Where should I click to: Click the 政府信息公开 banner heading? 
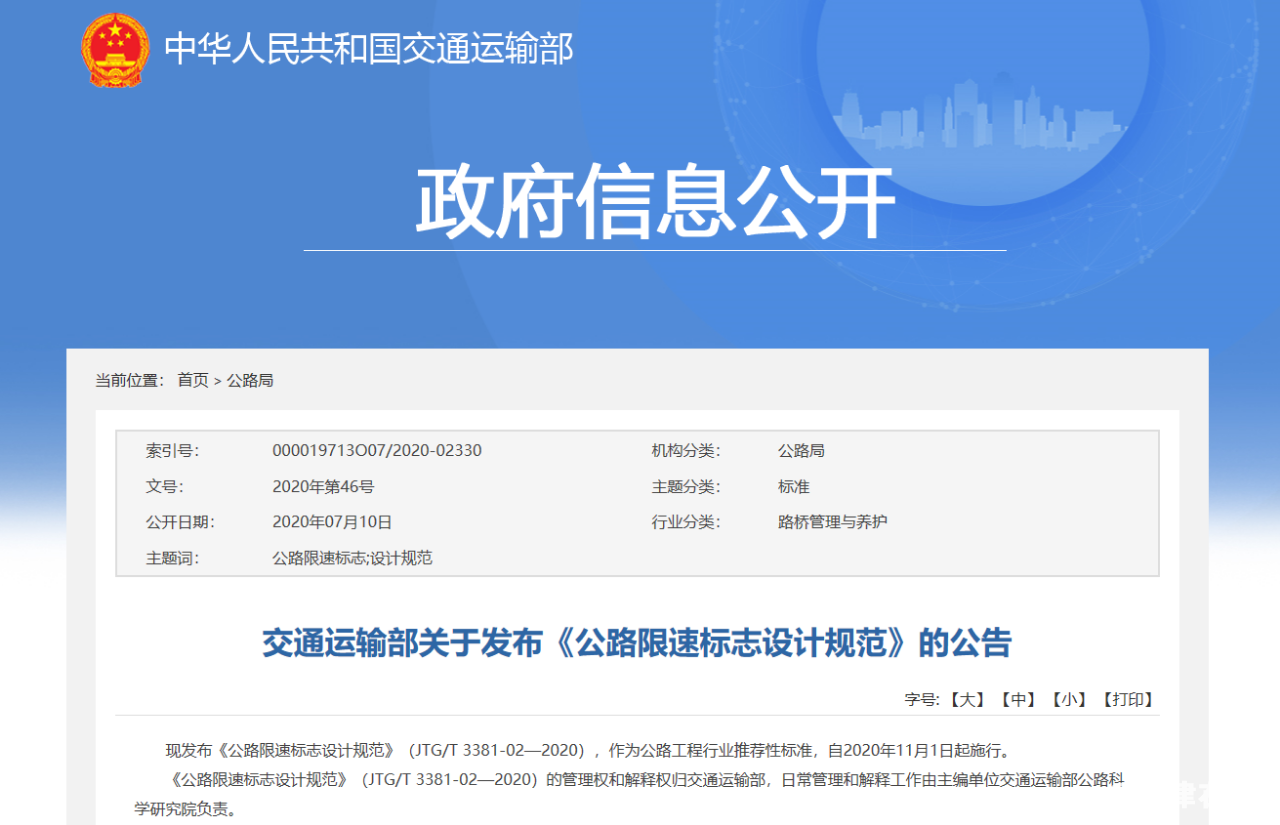click(655, 203)
